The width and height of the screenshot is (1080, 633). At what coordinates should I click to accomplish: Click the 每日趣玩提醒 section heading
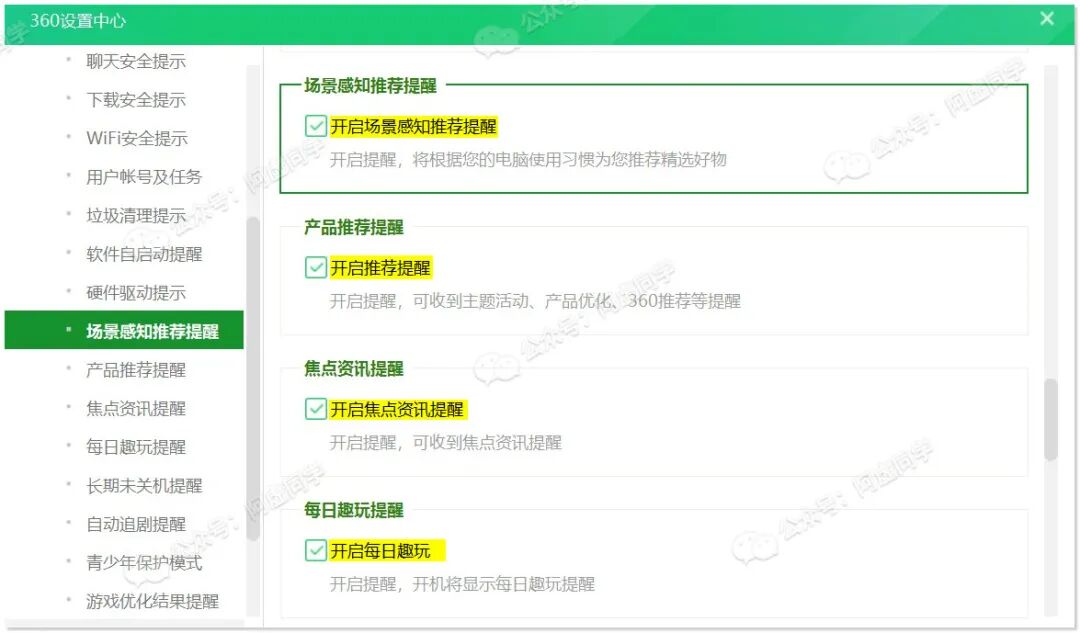click(354, 510)
